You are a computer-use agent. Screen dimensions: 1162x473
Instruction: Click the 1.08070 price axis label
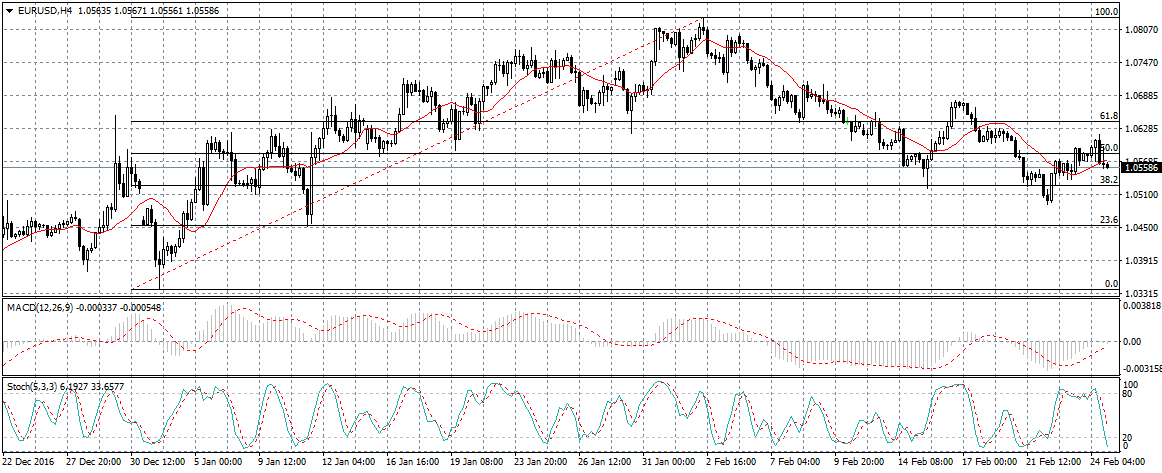[x=1141, y=30]
